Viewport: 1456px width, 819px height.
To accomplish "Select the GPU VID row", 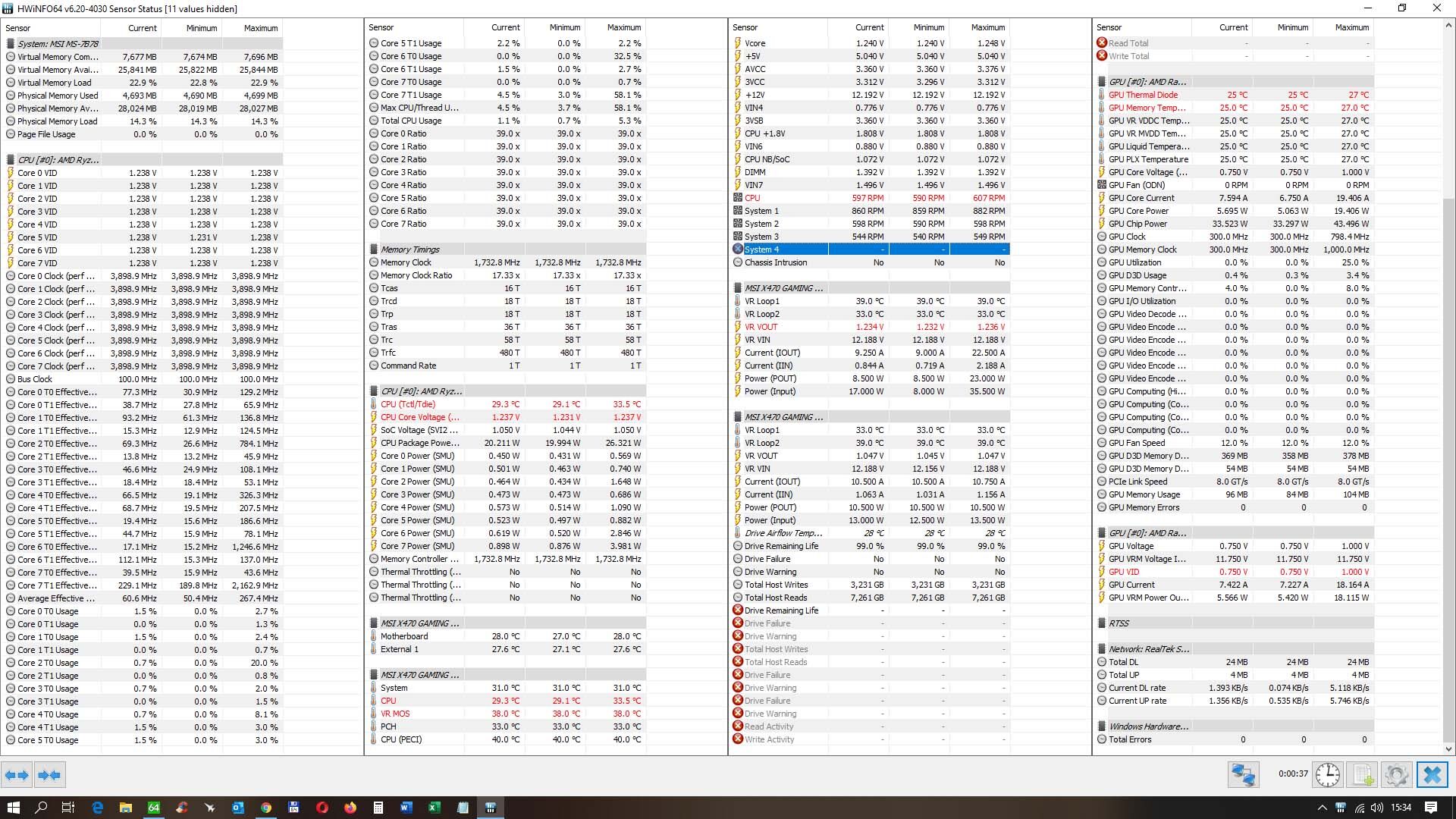I will (1235, 572).
